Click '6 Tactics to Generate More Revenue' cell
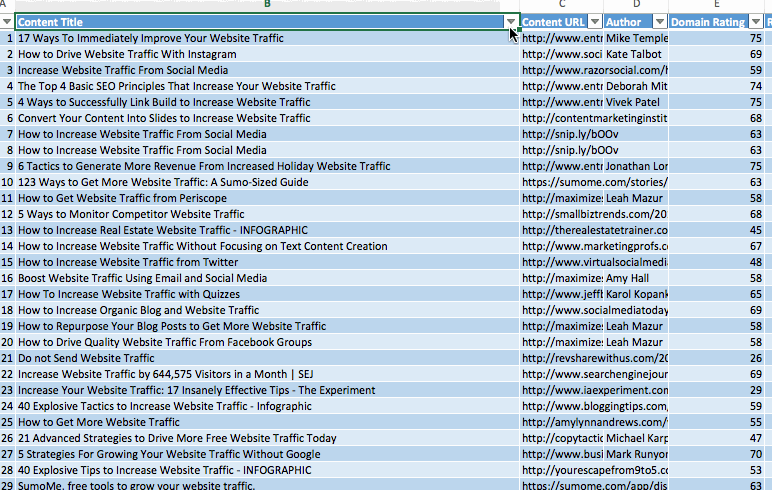772x490 pixels. point(267,166)
